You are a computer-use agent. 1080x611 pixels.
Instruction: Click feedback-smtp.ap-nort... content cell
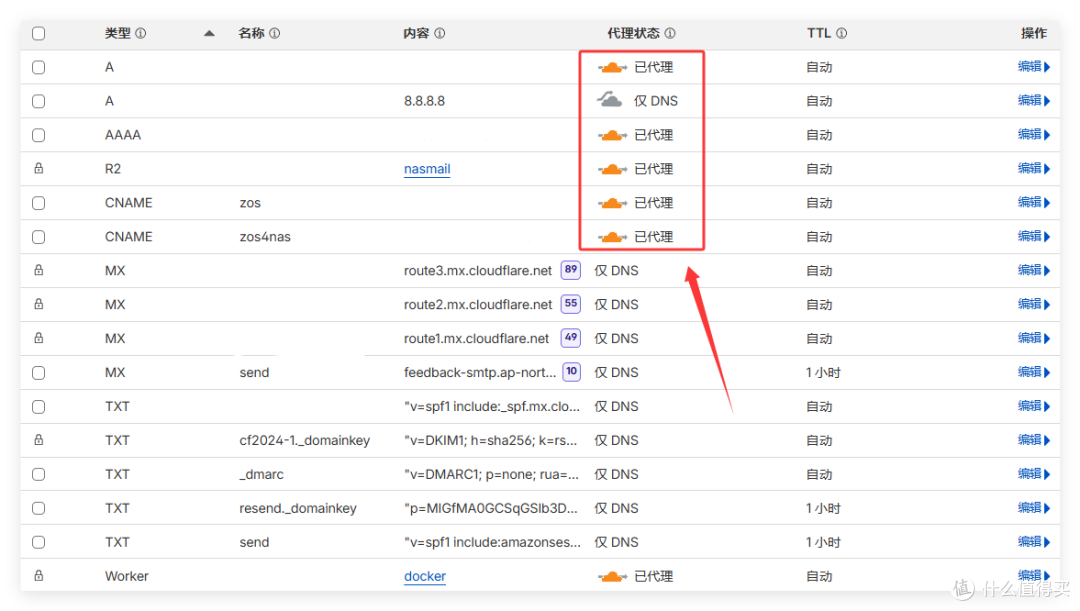[479, 373]
